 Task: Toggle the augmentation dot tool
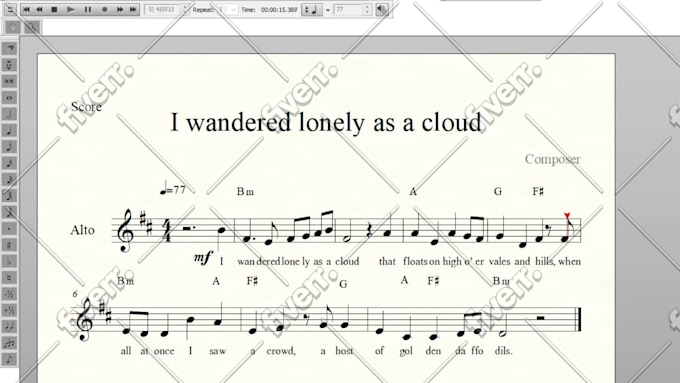10,229
